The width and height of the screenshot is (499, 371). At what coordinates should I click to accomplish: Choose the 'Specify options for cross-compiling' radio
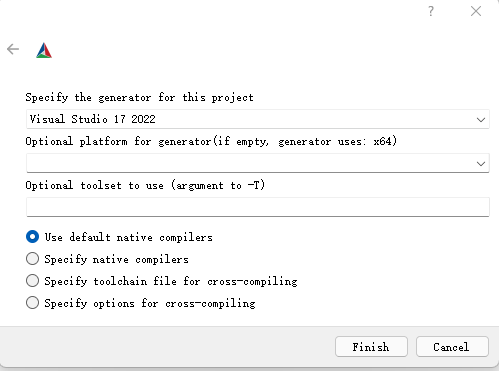point(32,303)
